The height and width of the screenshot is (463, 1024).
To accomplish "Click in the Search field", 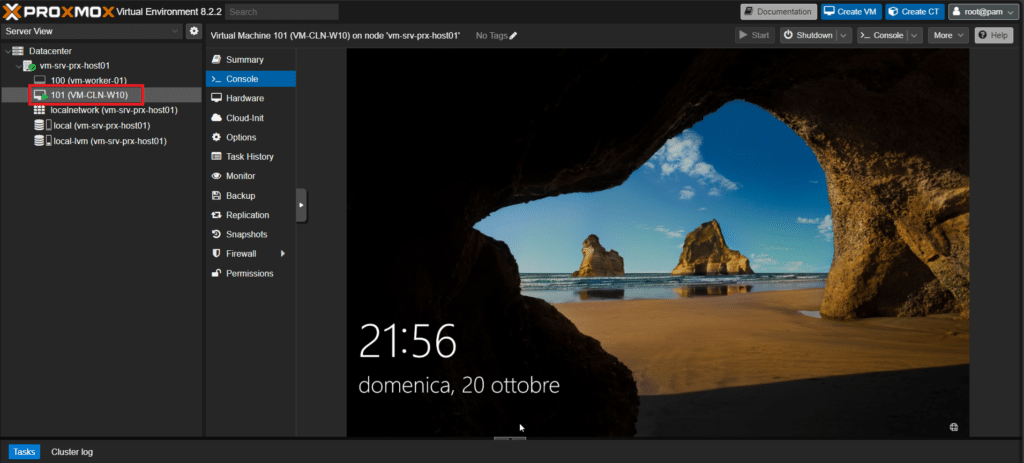I will [281, 12].
